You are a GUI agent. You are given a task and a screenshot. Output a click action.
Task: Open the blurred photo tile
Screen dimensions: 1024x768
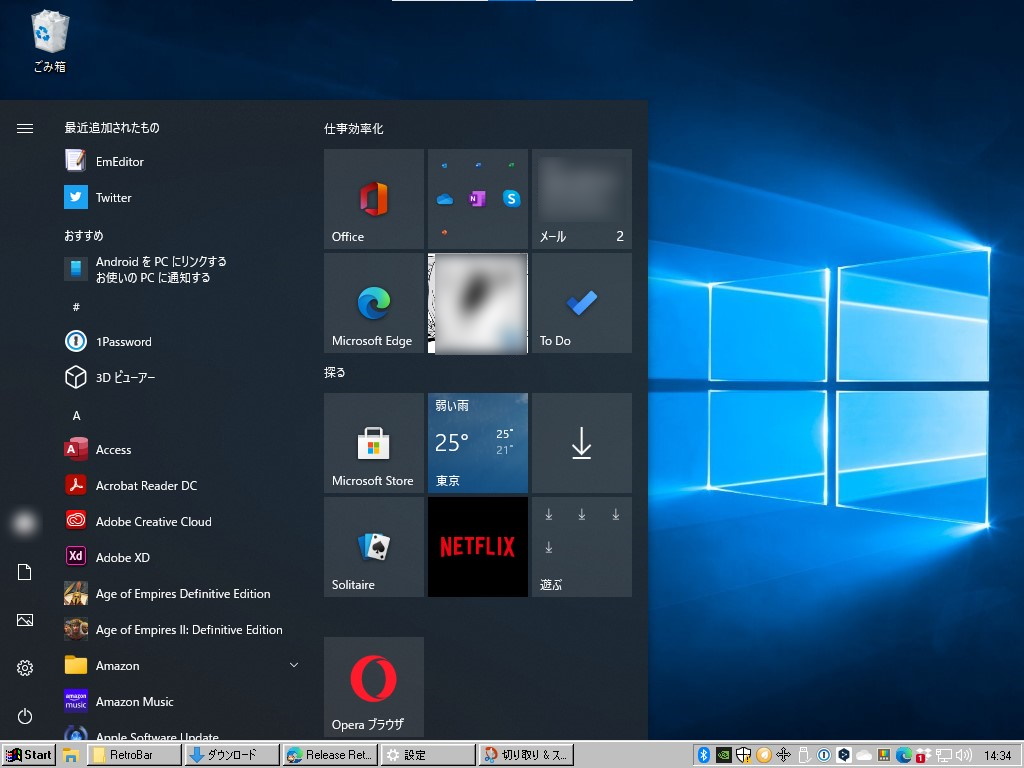coord(477,303)
